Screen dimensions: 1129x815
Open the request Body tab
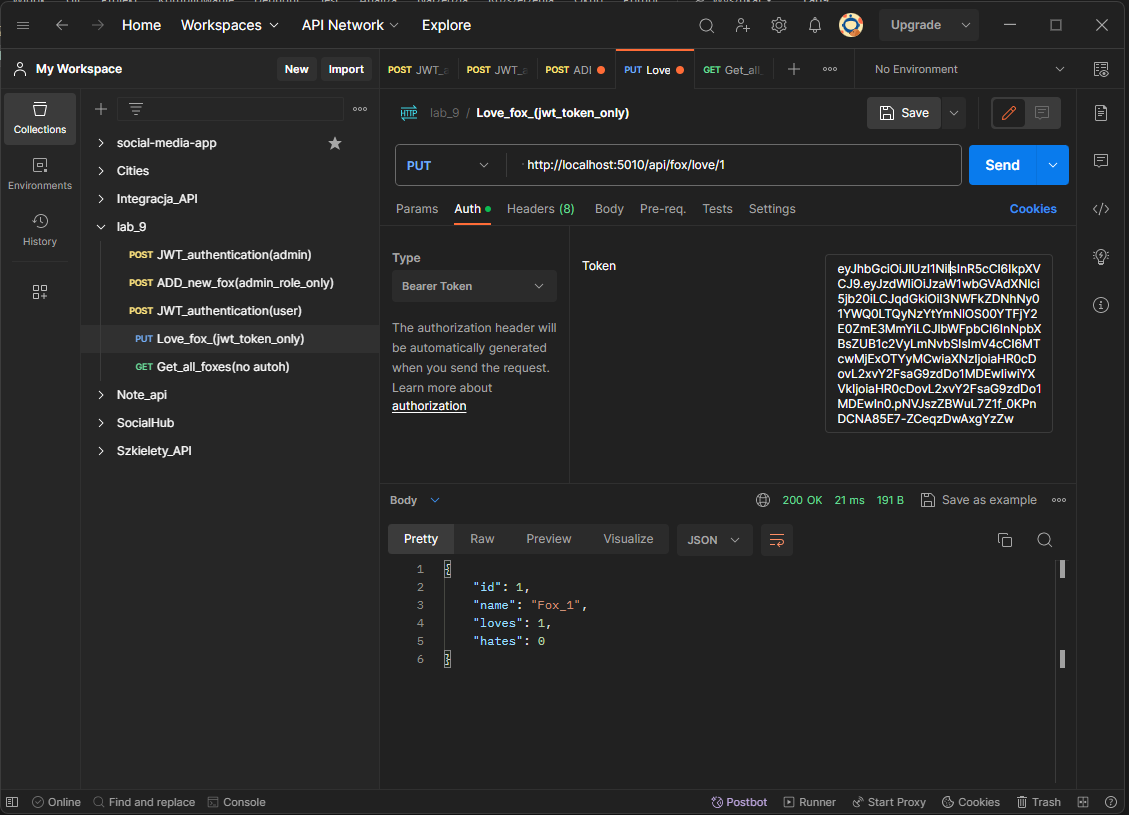[609, 209]
